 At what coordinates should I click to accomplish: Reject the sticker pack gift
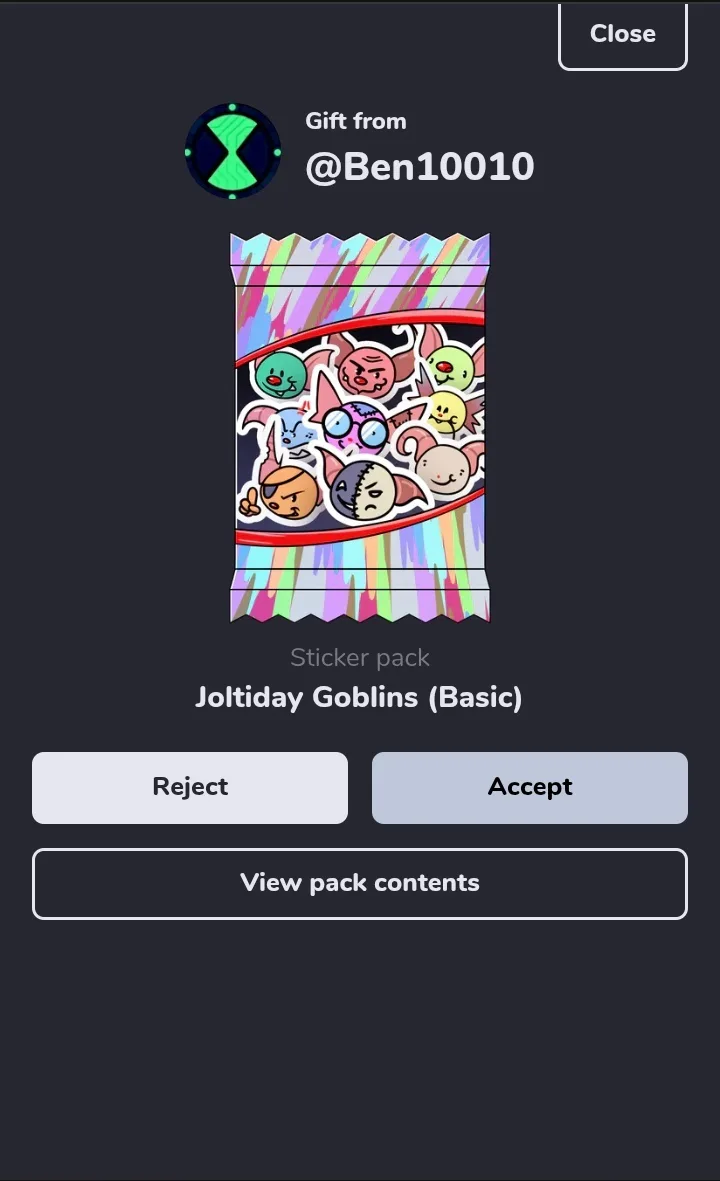tap(190, 787)
